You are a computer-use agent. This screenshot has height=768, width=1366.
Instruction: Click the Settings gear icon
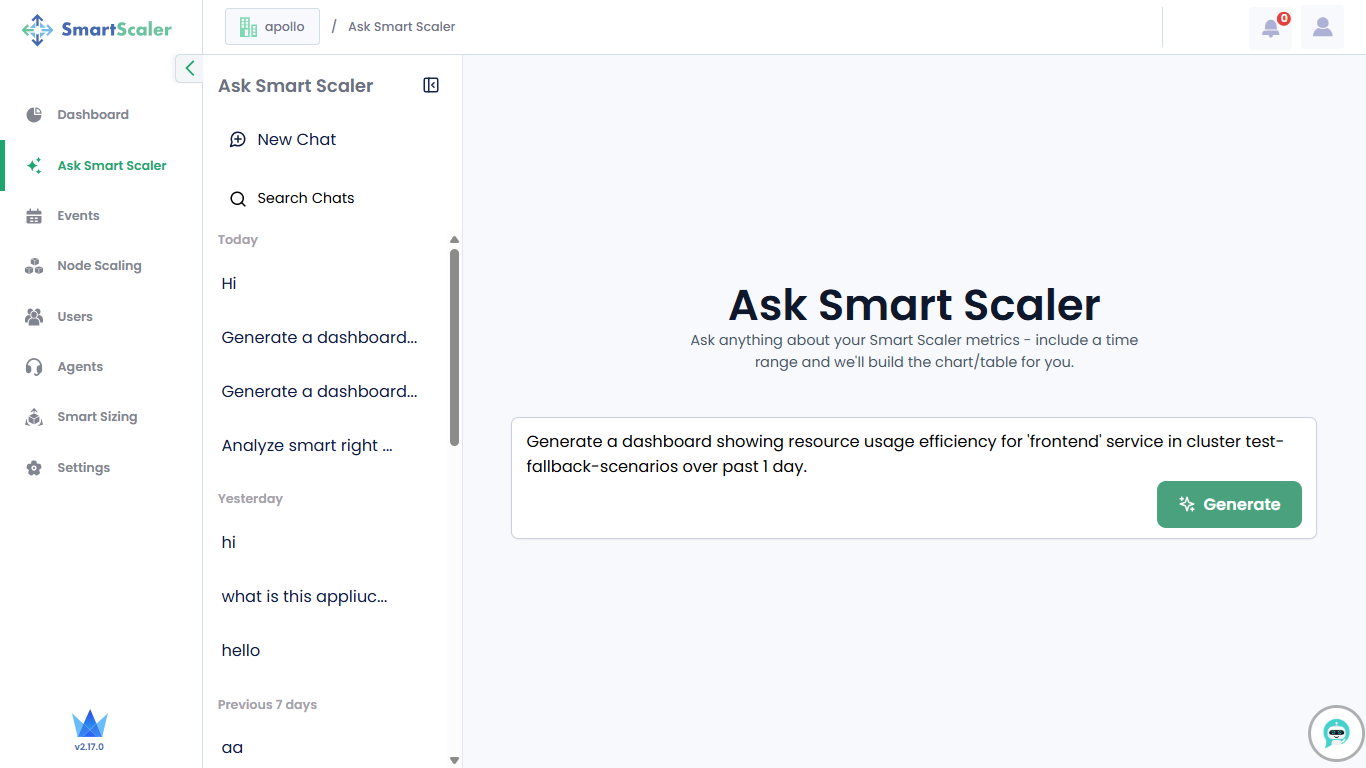34,468
